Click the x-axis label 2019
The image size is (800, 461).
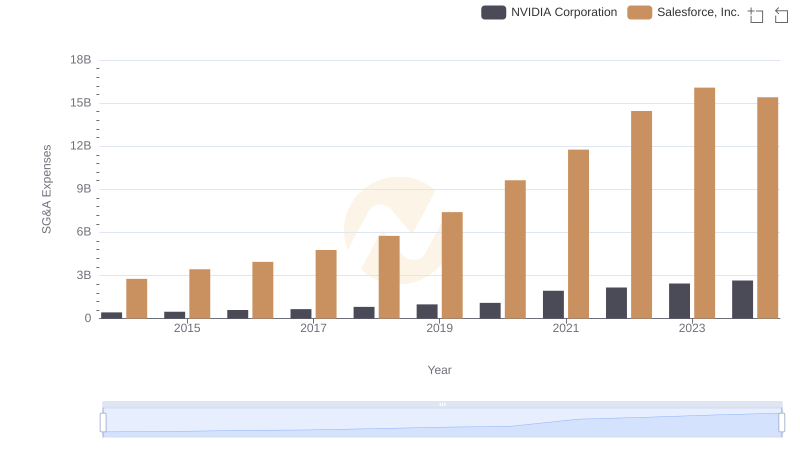439,328
